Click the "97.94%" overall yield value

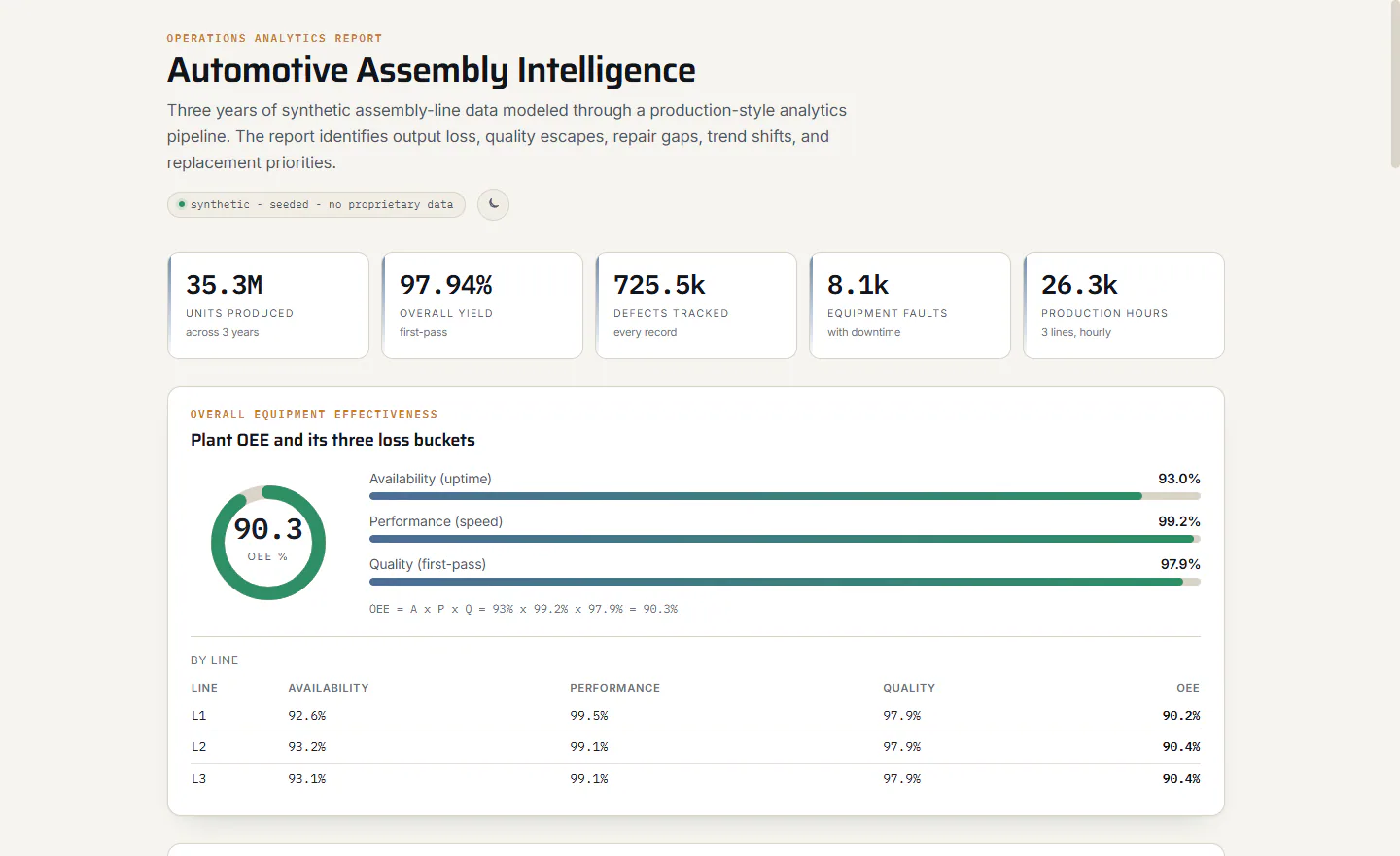click(446, 285)
